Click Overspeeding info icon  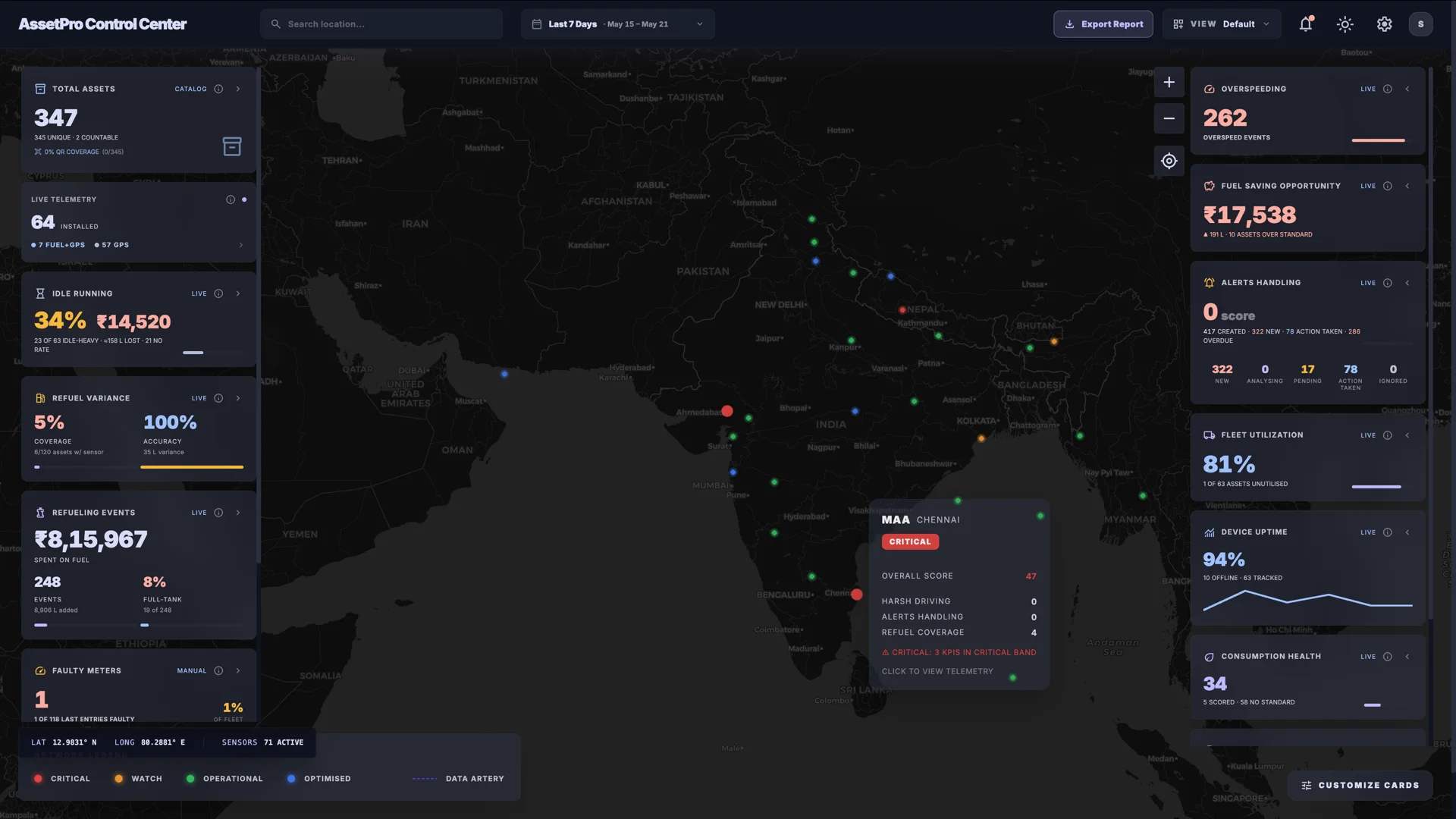click(x=1387, y=89)
